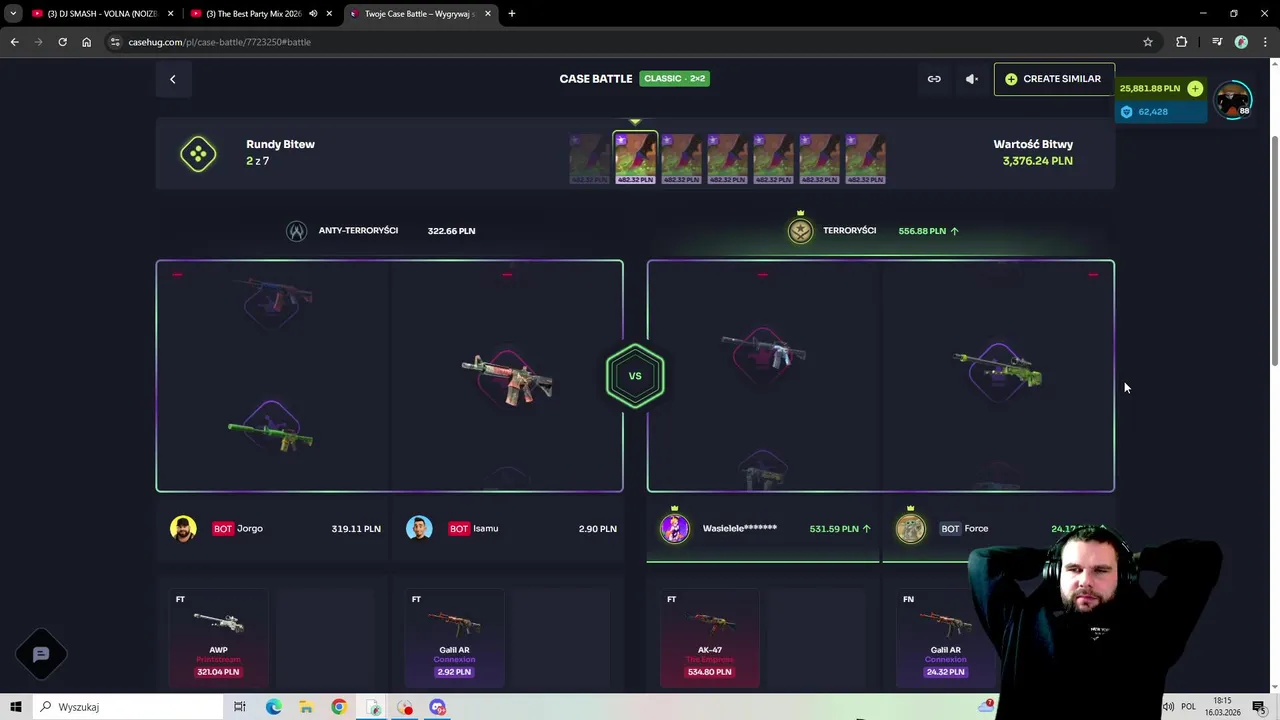Image resolution: width=1280 pixels, height=720 pixels.
Task: Click the Rundy Bitew dice icon
Action: 198,153
